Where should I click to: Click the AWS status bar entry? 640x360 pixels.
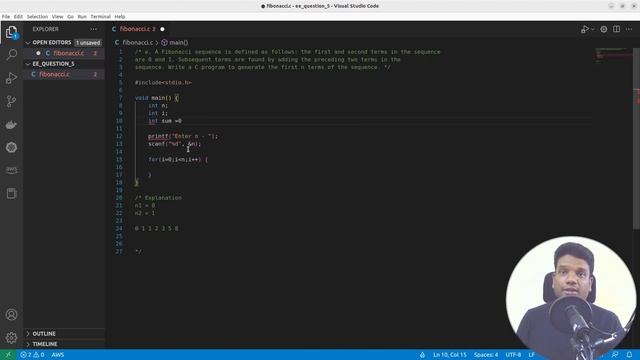coord(58,355)
